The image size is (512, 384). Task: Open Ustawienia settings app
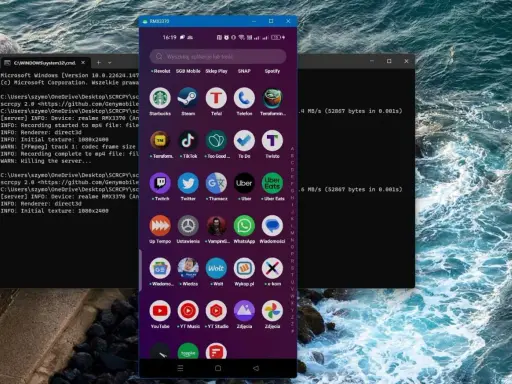(188, 226)
